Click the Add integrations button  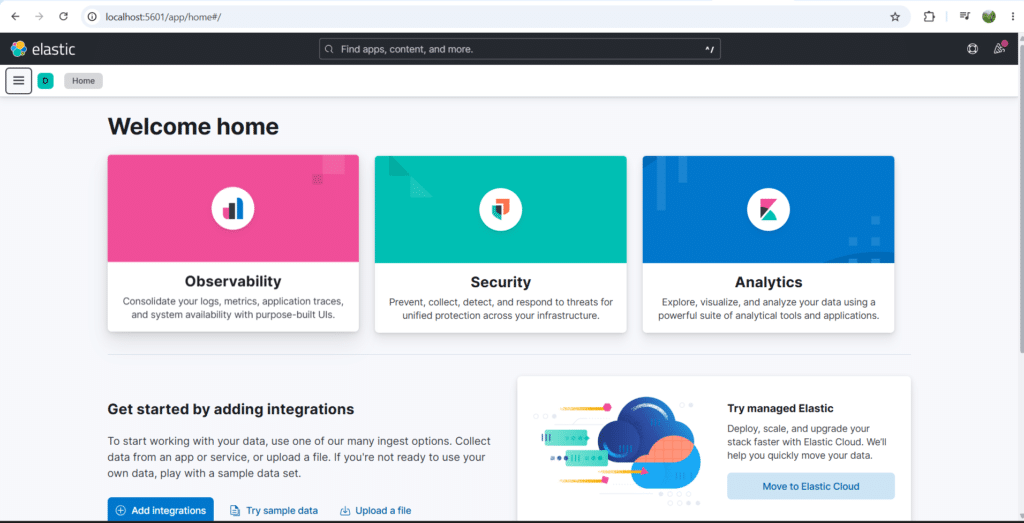pyautogui.click(x=161, y=510)
